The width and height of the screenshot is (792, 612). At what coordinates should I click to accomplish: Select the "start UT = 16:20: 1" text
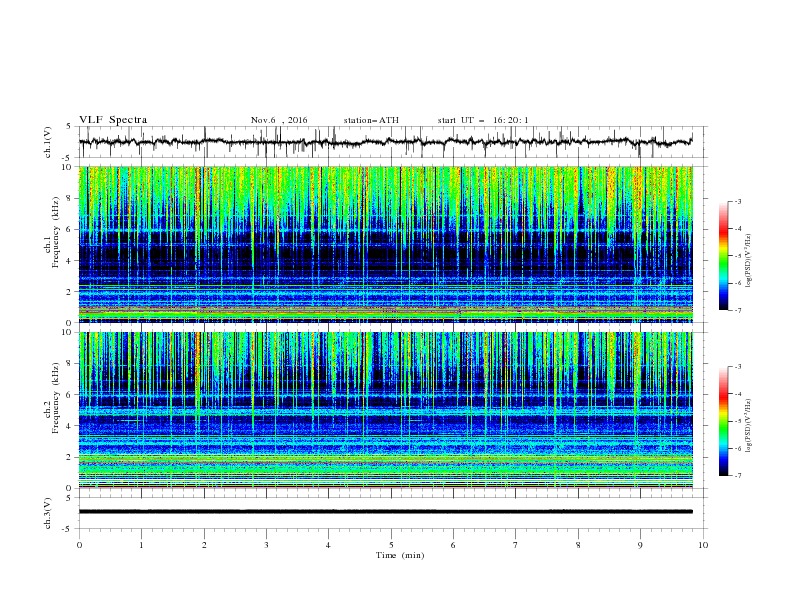point(483,120)
